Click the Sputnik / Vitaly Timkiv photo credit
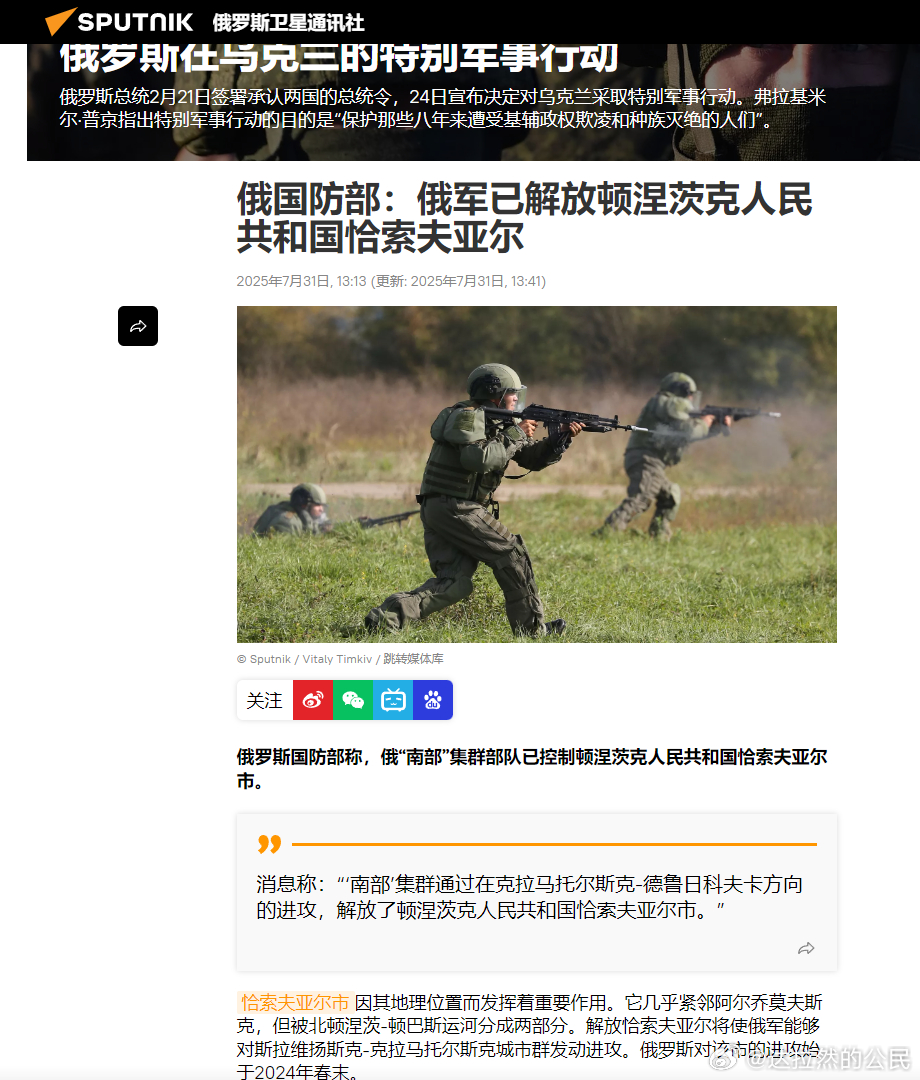This screenshot has width=920, height=1080. point(304,659)
